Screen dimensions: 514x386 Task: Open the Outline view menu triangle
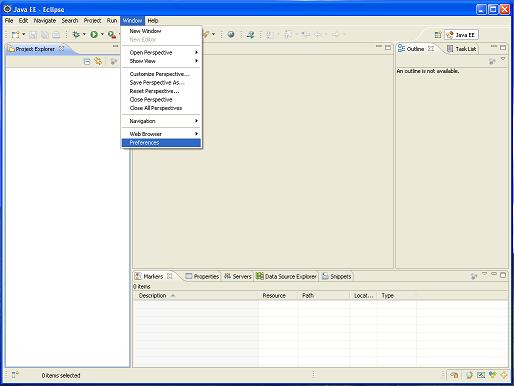tap(503, 59)
